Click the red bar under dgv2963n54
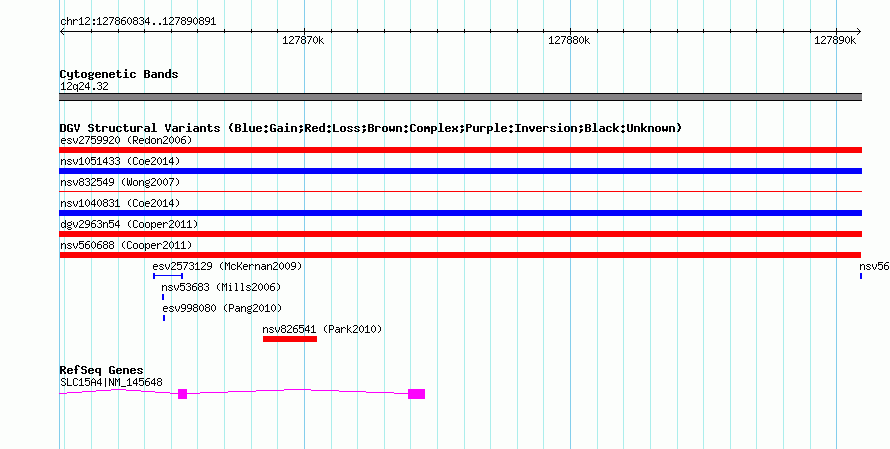Viewport: 890px width, 449px height. (x=460, y=234)
